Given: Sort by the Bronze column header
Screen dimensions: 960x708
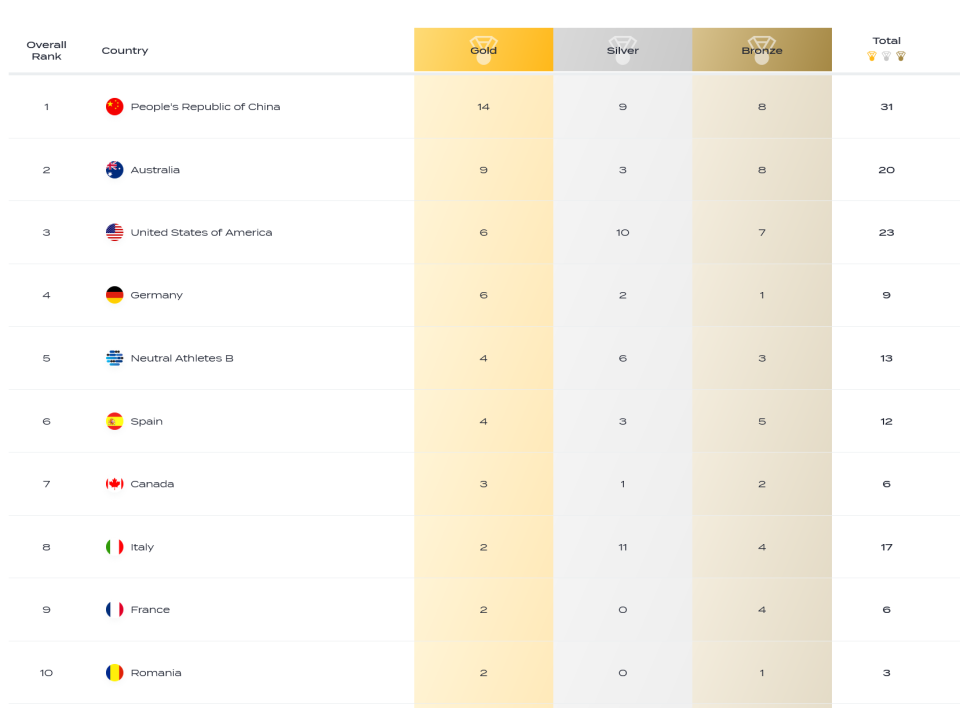Looking at the screenshot, I should tap(762, 50).
